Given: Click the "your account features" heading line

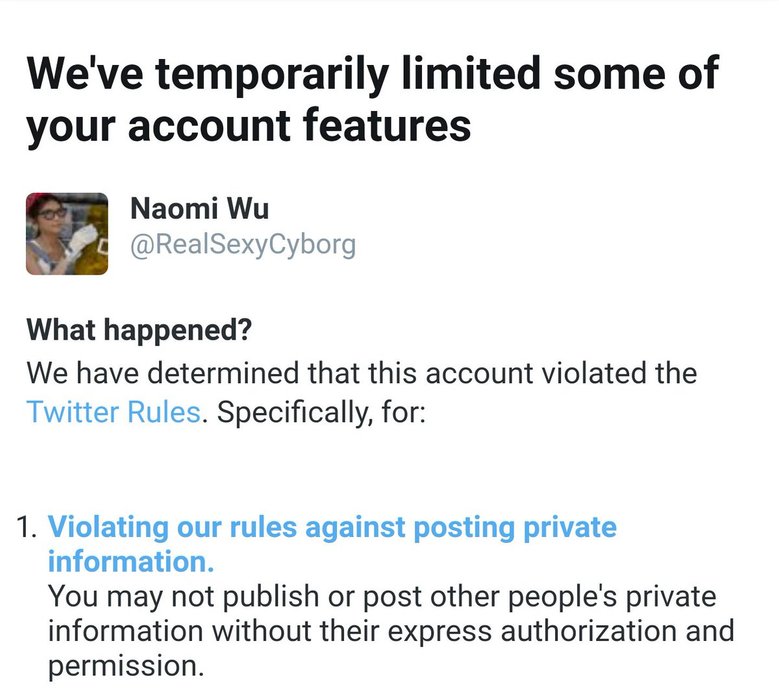Looking at the screenshot, I should pos(248,128).
